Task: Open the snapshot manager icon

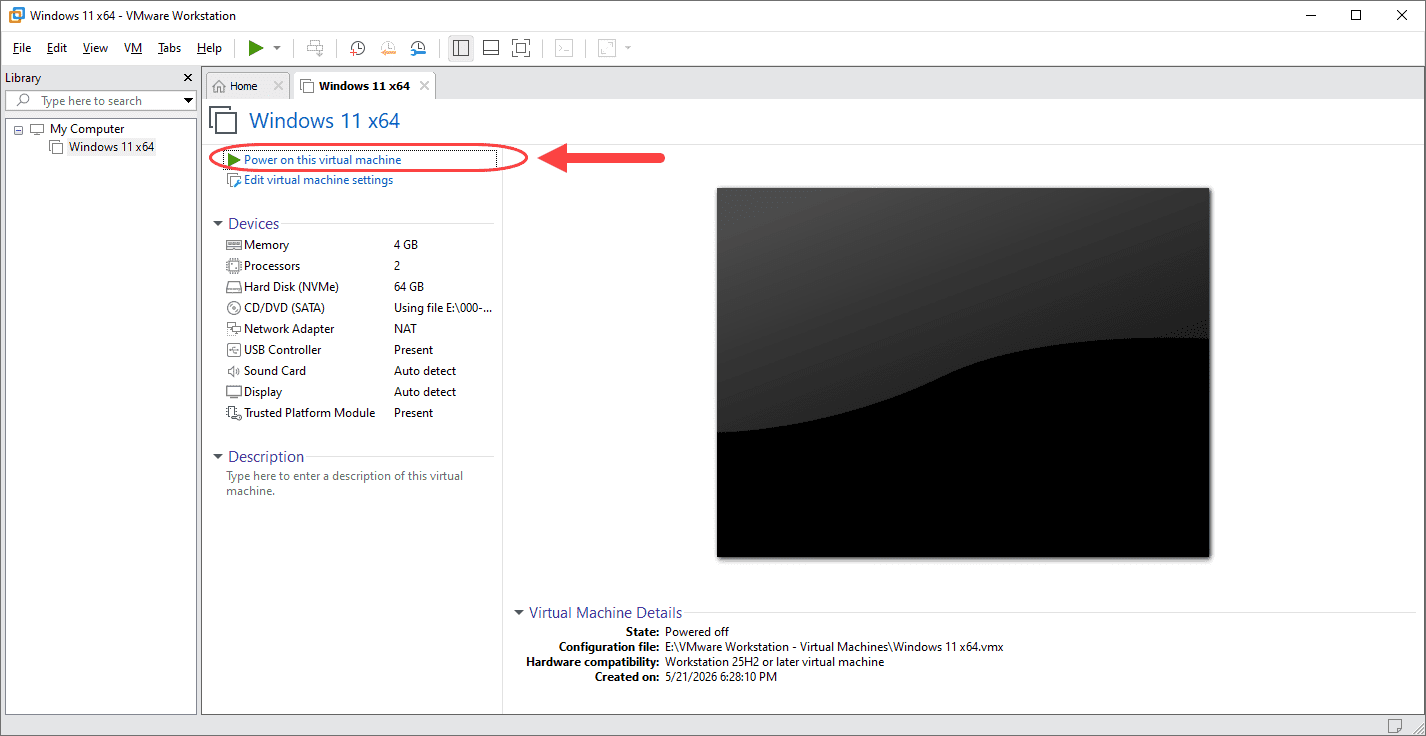Action: coord(419,48)
